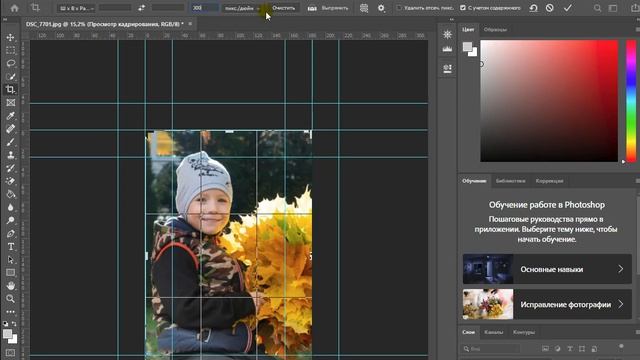Select the Eraser tool
Viewport: 640px width, 360px height.
click(11, 181)
